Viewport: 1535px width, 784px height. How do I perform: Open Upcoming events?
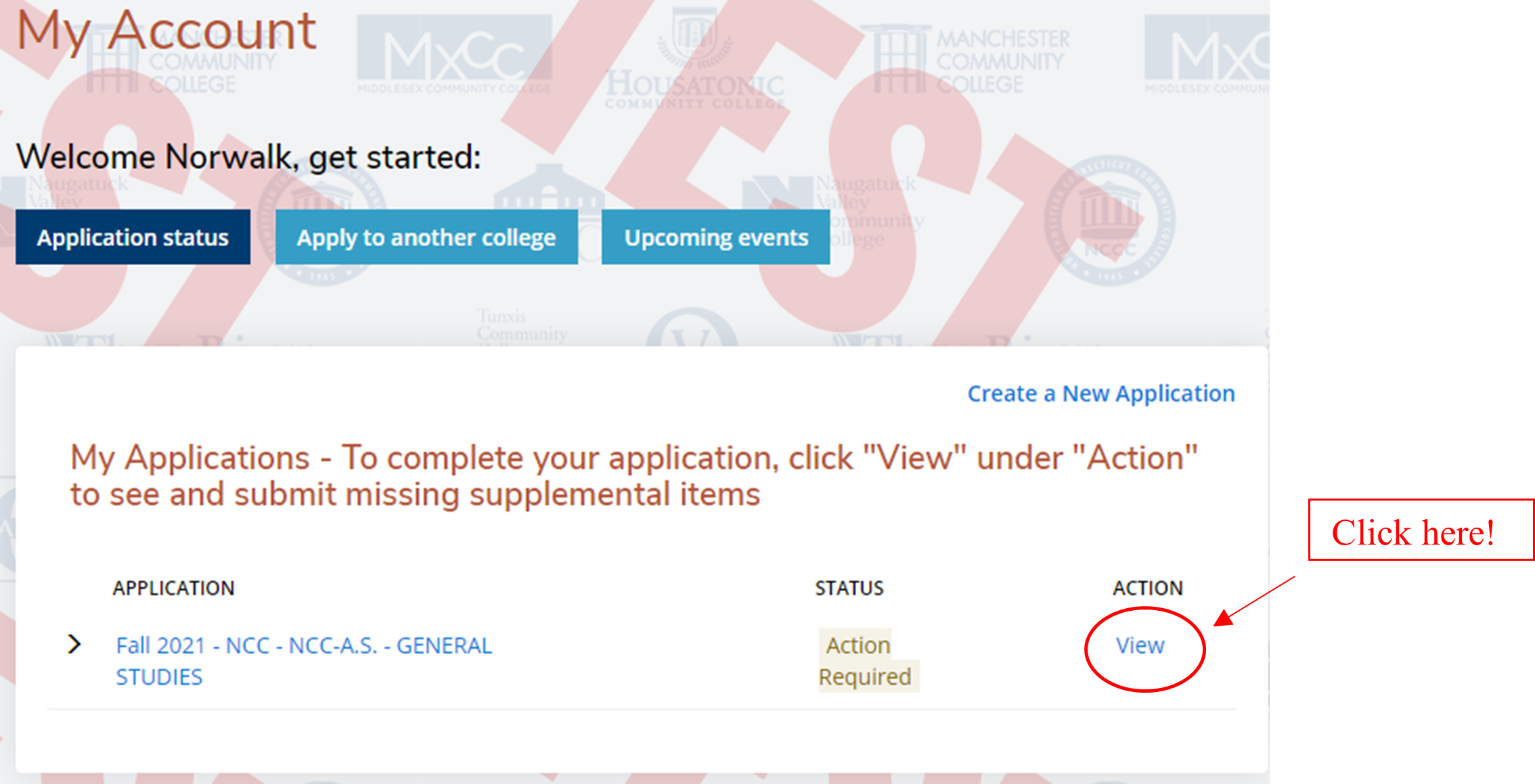[x=715, y=237]
